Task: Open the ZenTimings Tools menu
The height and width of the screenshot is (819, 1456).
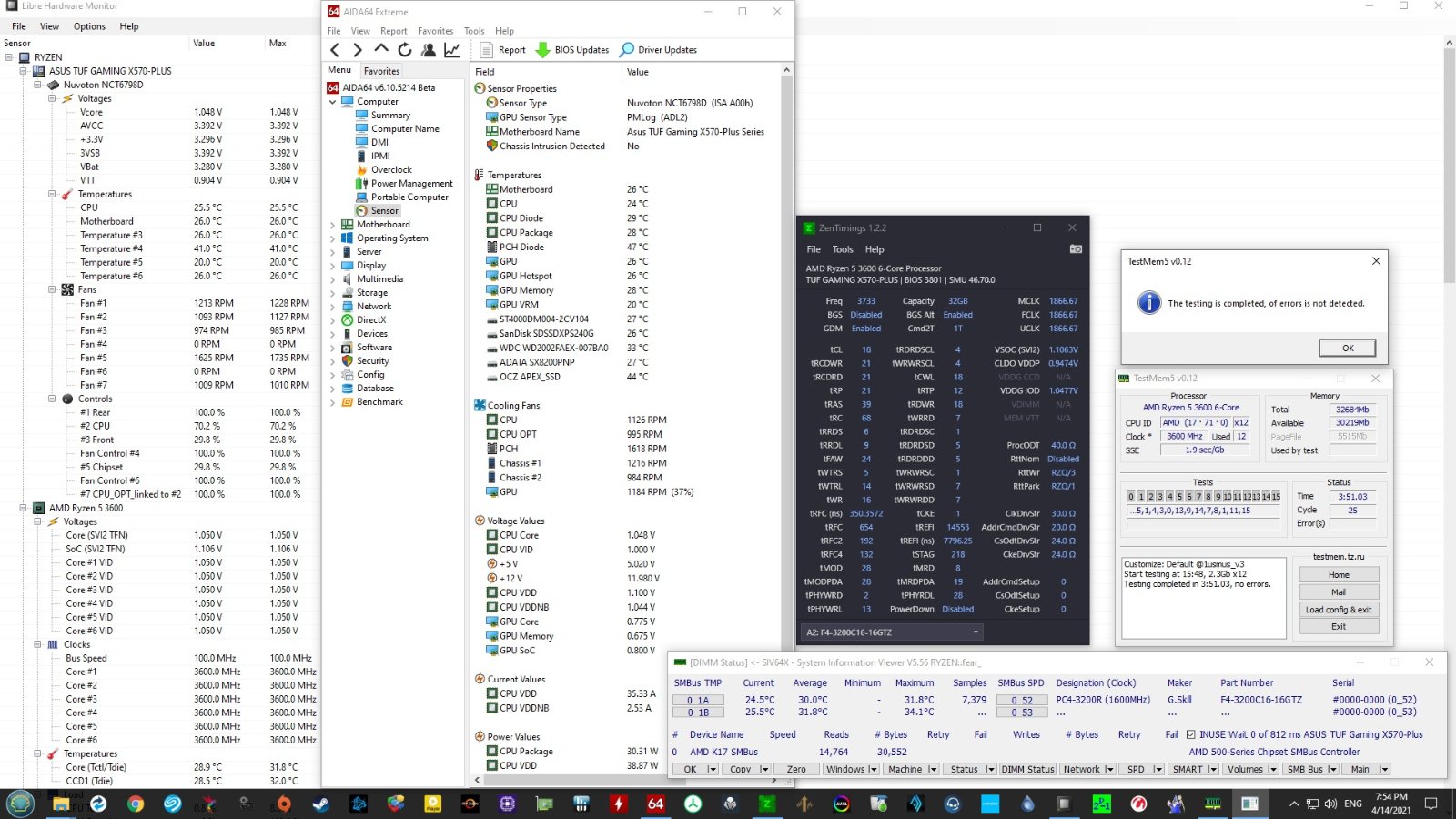Action: (x=843, y=249)
